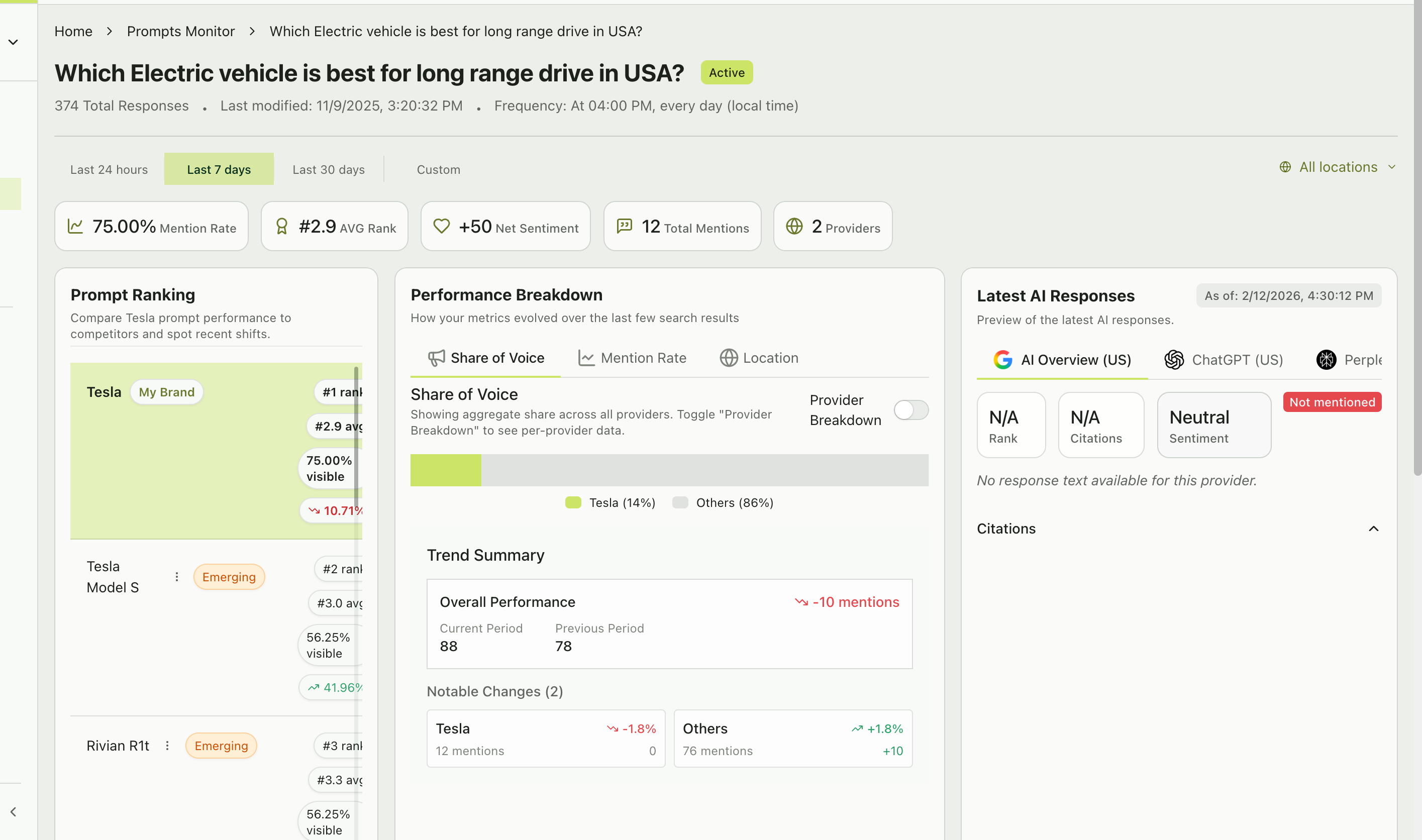The image size is (1422, 840).
Task: Click the green Tesla legend swatch
Action: (x=573, y=502)
